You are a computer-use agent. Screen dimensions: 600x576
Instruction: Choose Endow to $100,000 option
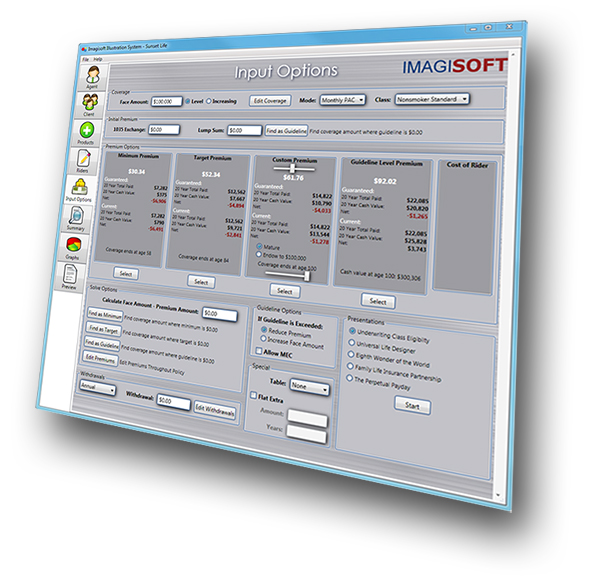pos(258,255)
